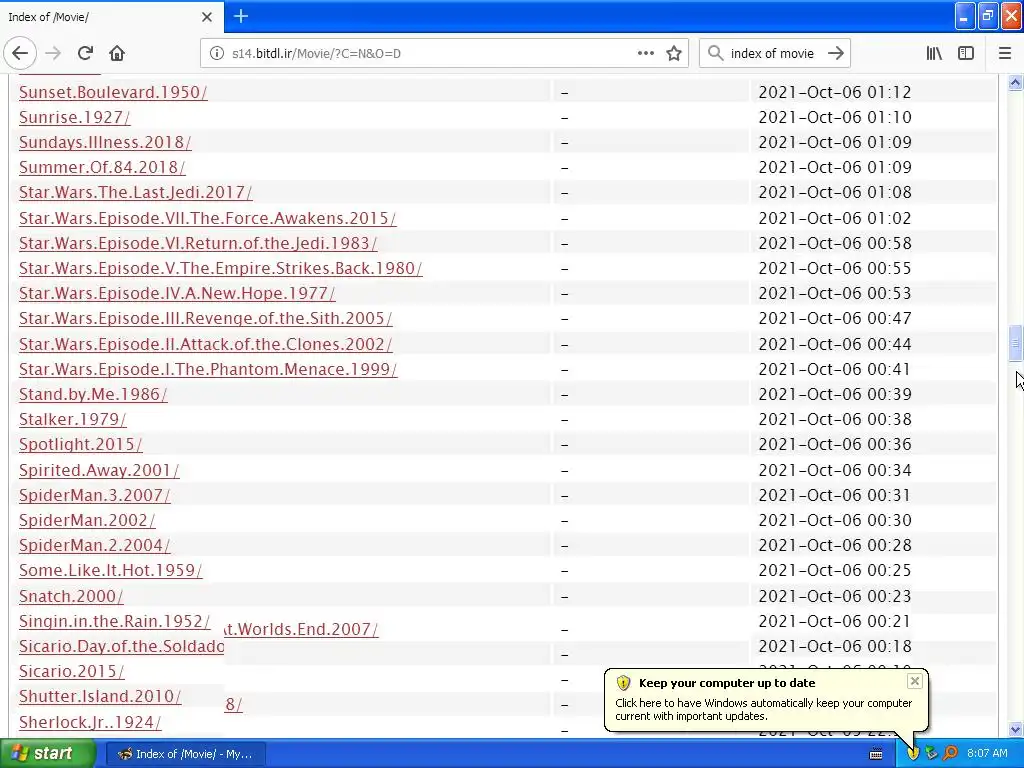Open Some.Like.It.Hot.1959 folder link
The width and height of the screenshot is (1024, 768).
pyautogui.click(x=110, y=570)
